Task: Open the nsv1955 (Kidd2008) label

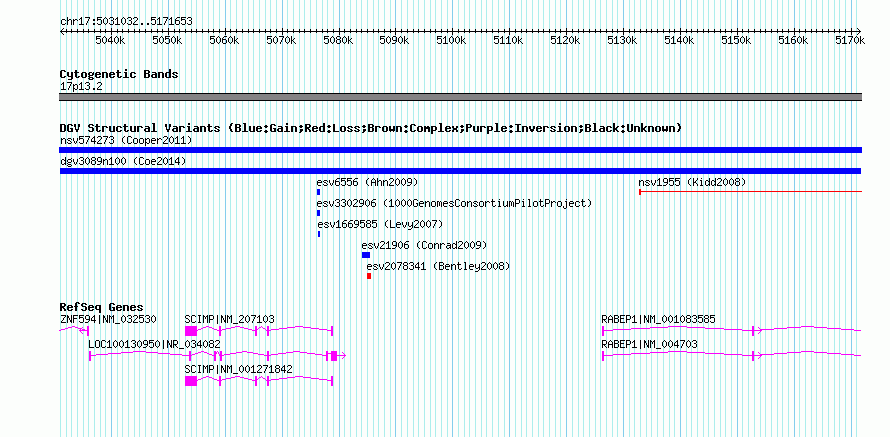Action: pyautogui.click(x=692, y=182)
